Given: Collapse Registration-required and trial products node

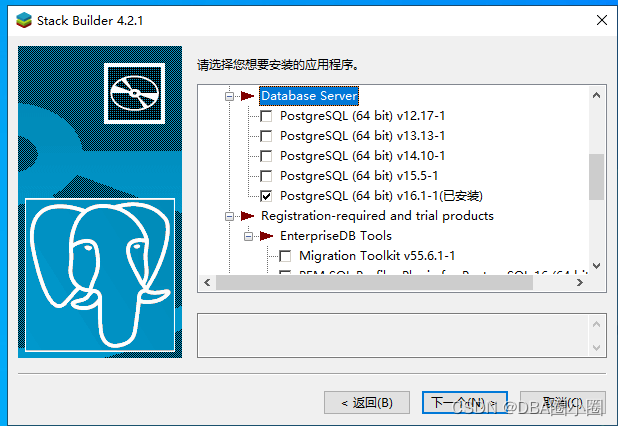Looking at the screenshot, I should tap(229, 216).
